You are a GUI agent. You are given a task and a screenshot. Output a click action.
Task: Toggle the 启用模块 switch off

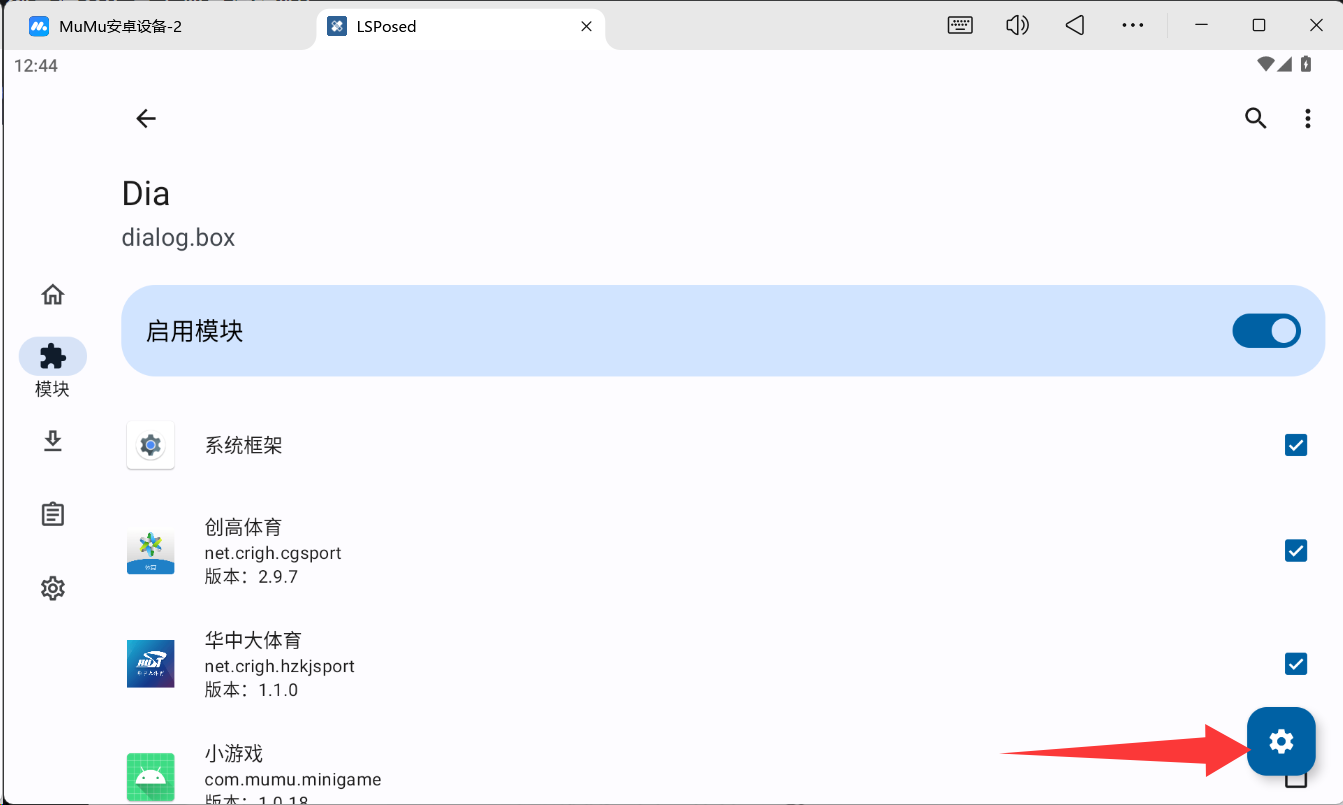coord(1266,331)
